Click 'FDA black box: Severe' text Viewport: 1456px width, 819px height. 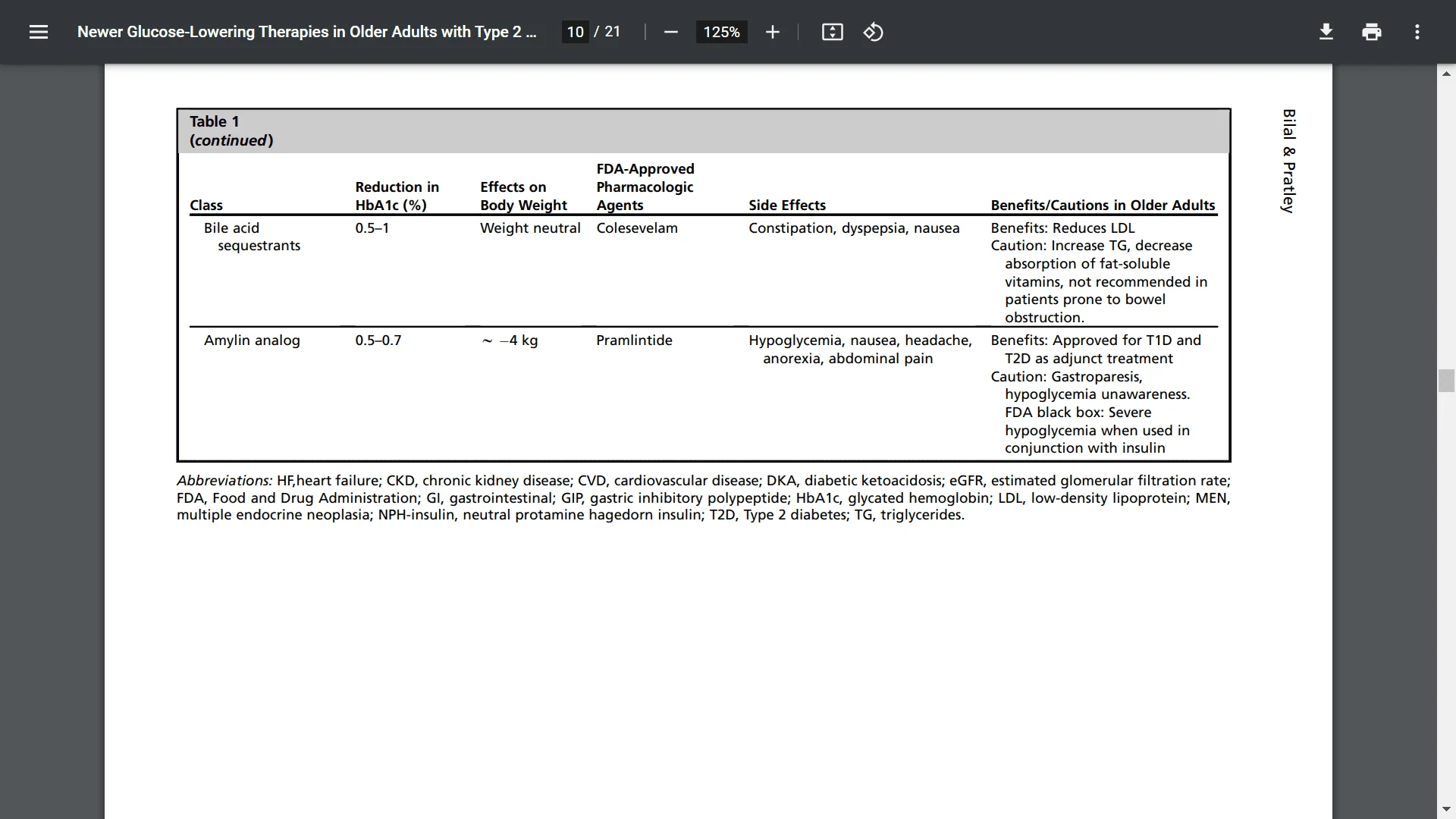tap(1078, 413)
